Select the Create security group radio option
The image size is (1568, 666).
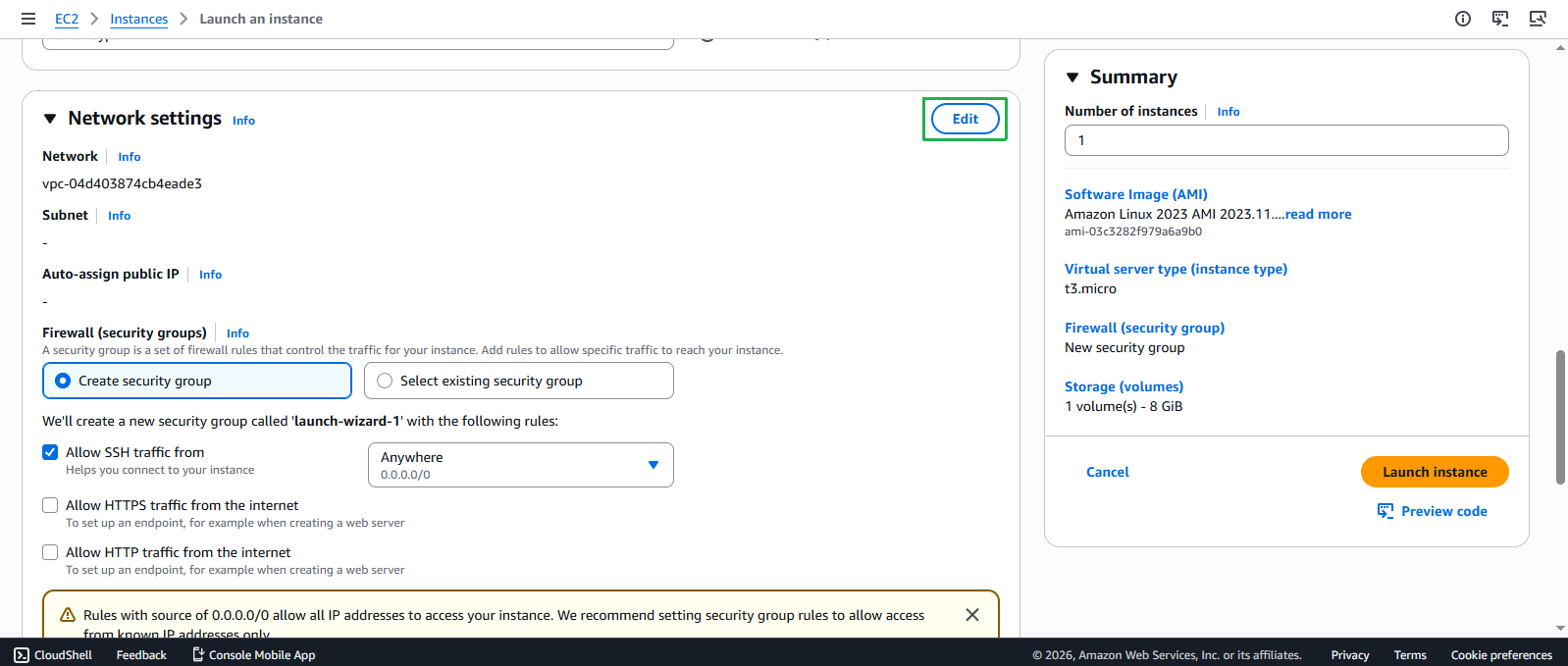click(x=197, y=381)
